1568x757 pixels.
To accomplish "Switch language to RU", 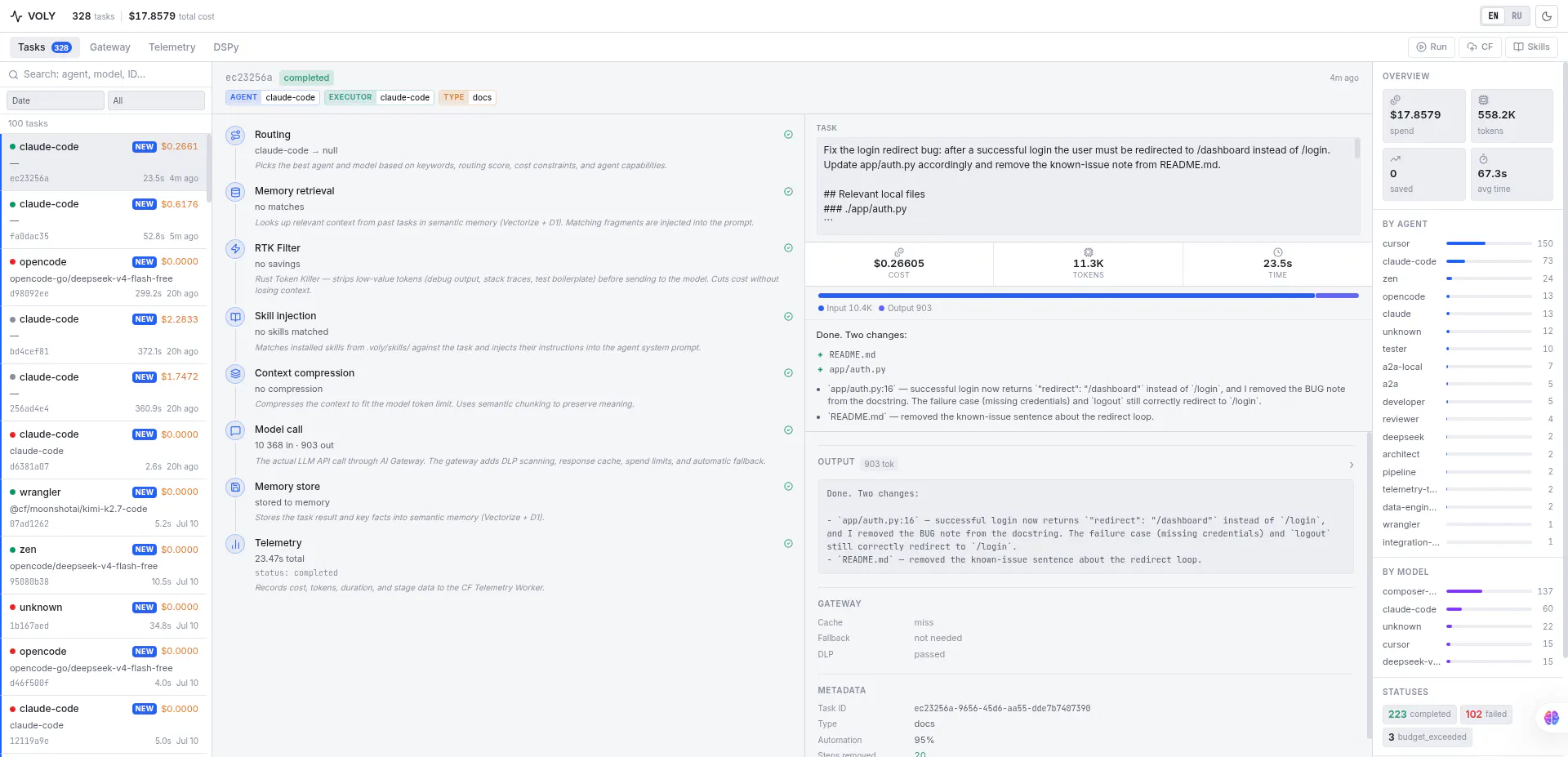I will pyautogui.click(x=1517, y=16).
